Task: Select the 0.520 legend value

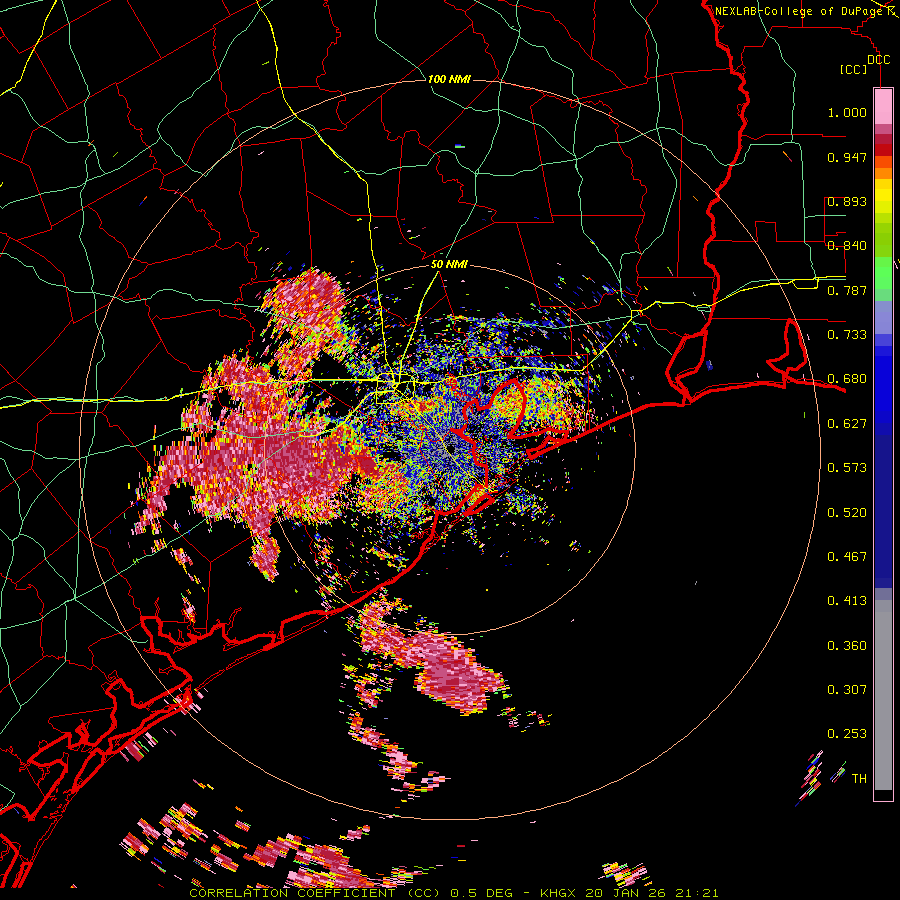Action: [847, 513]
